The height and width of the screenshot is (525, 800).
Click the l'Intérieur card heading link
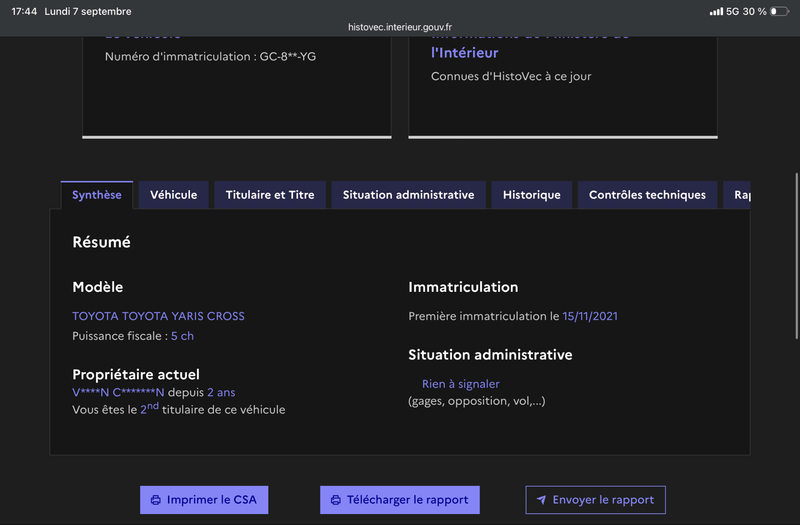464,53
